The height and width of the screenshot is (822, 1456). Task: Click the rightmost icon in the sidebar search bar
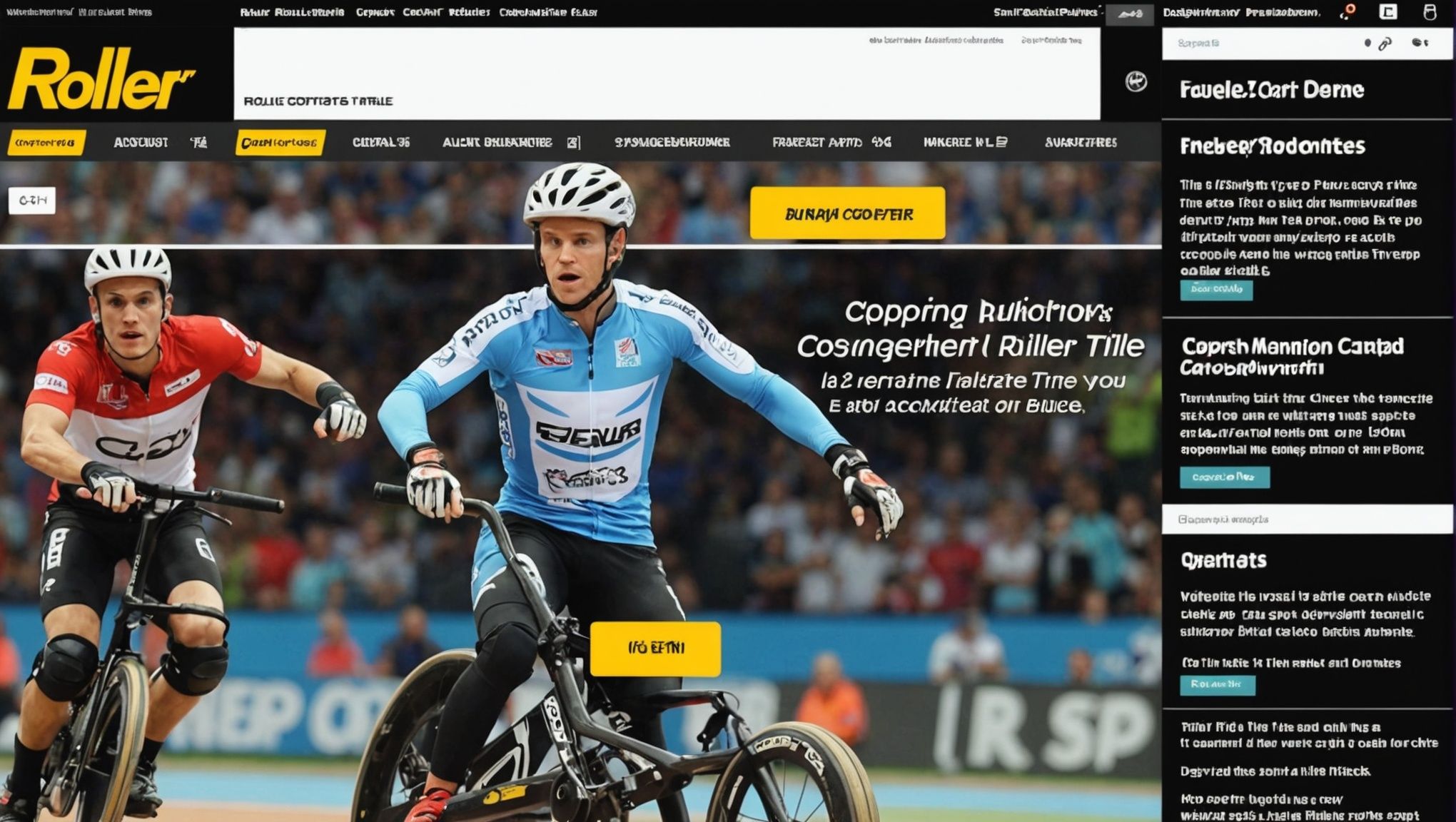pyautogui.click(x=1420, y=43)
